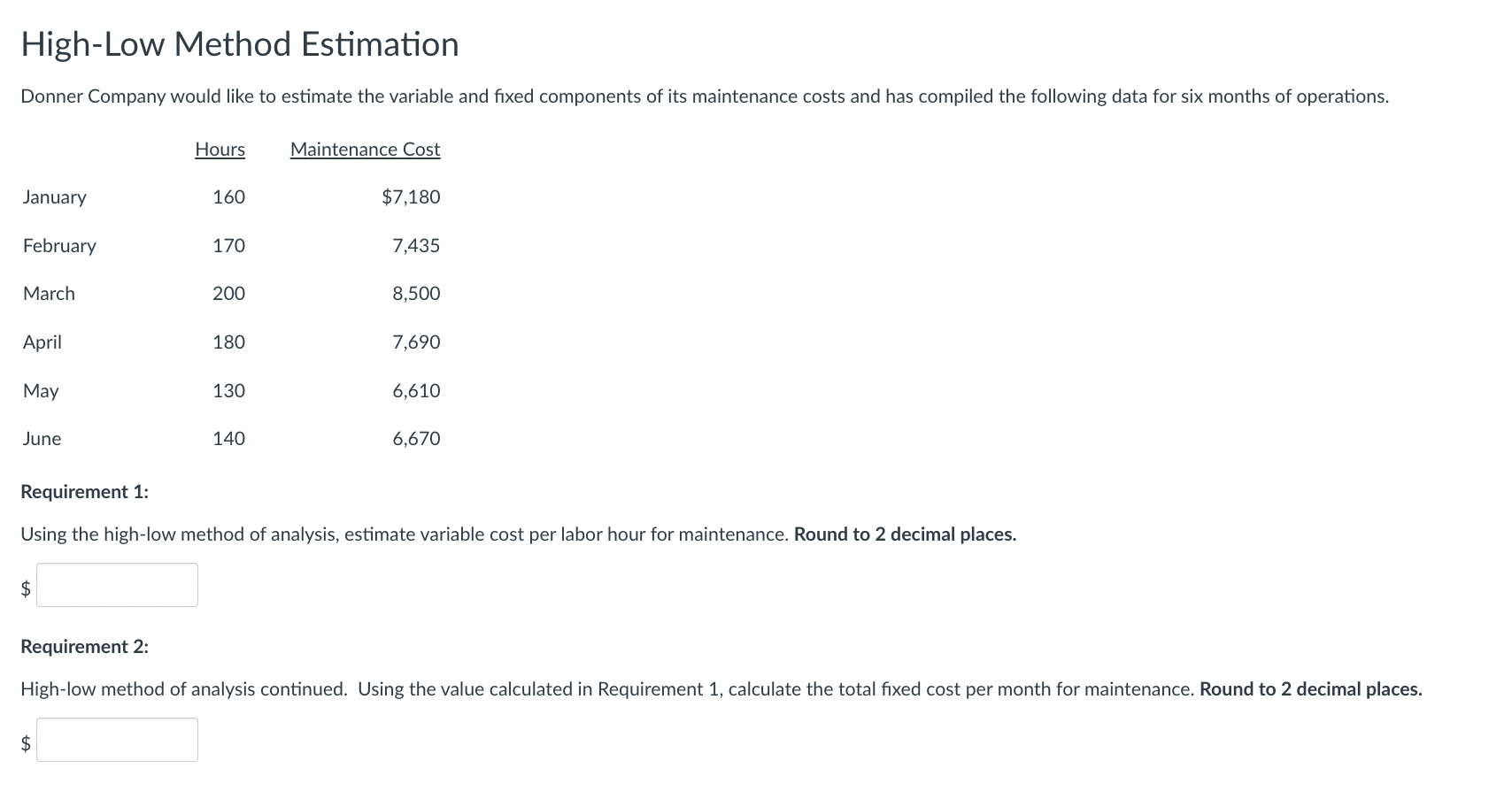Click the Requirement 1 variable cost input field
Viewport: 1512px width, 807px height.
point(117,585)
